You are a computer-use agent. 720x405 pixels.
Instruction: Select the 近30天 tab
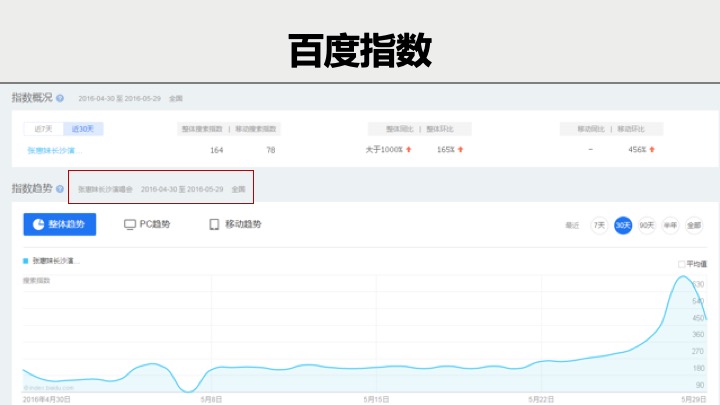click(83, 129)
